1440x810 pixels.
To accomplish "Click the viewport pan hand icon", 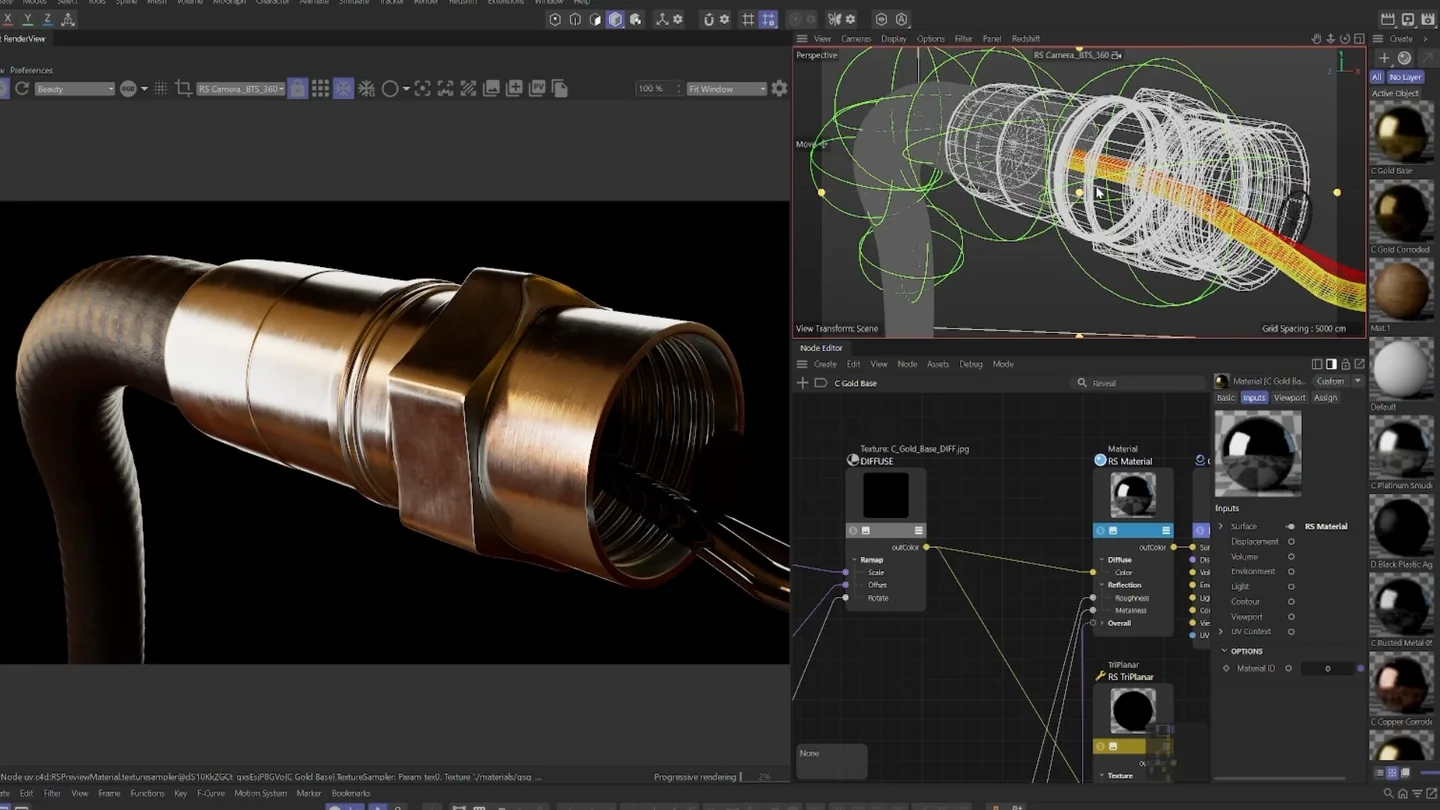I will (1316, 39).
